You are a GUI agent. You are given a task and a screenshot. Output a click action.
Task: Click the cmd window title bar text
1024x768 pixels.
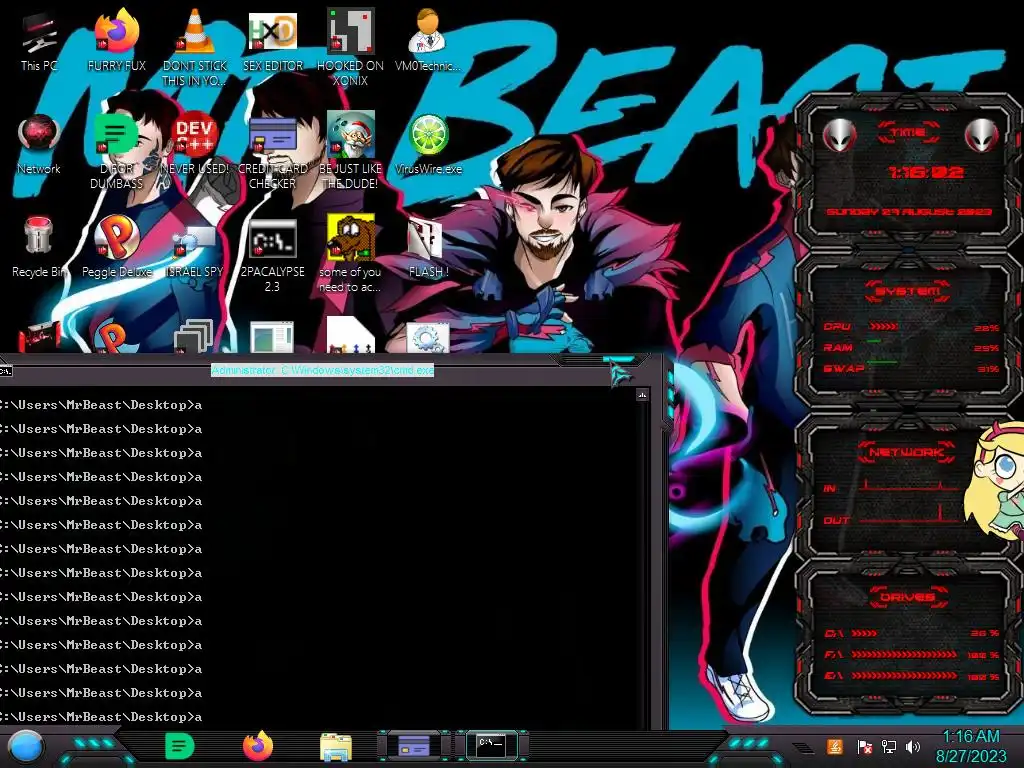323,370
